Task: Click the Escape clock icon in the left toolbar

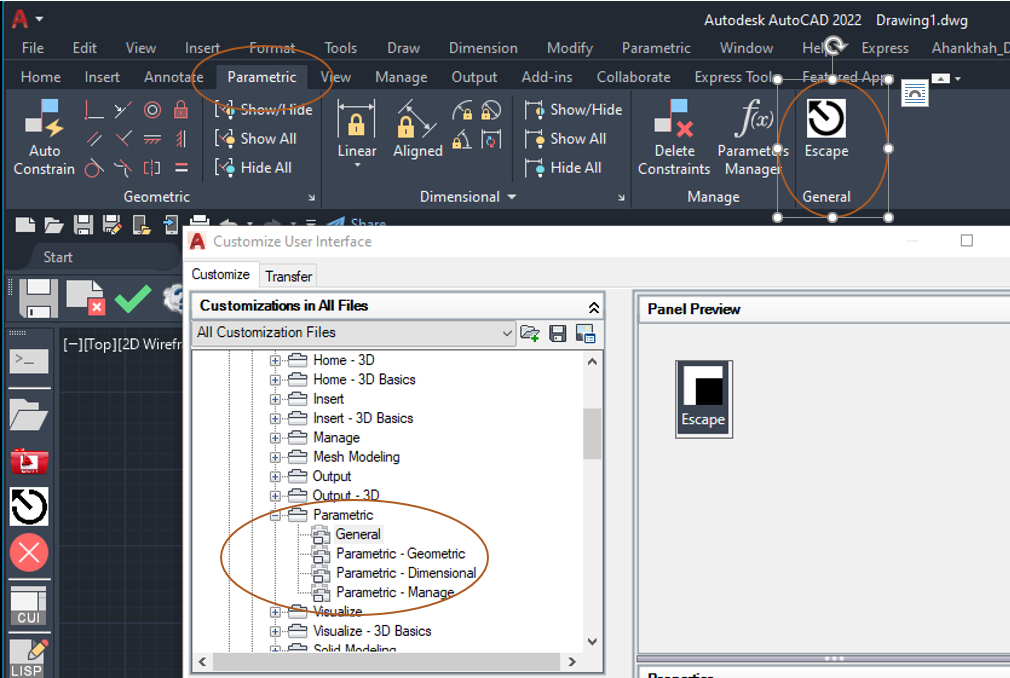Action: 29,506
